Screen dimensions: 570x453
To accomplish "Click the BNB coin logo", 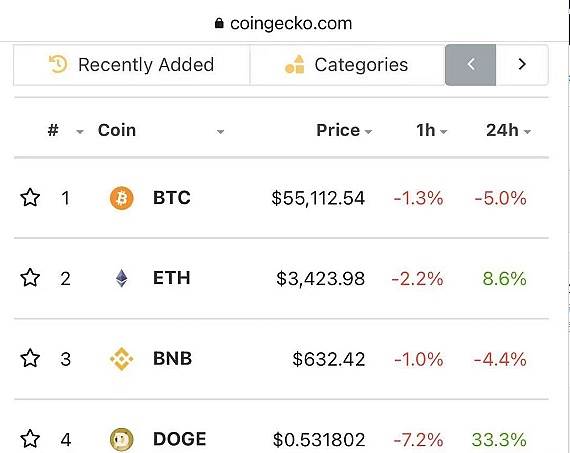I will (x=121, y=359).
